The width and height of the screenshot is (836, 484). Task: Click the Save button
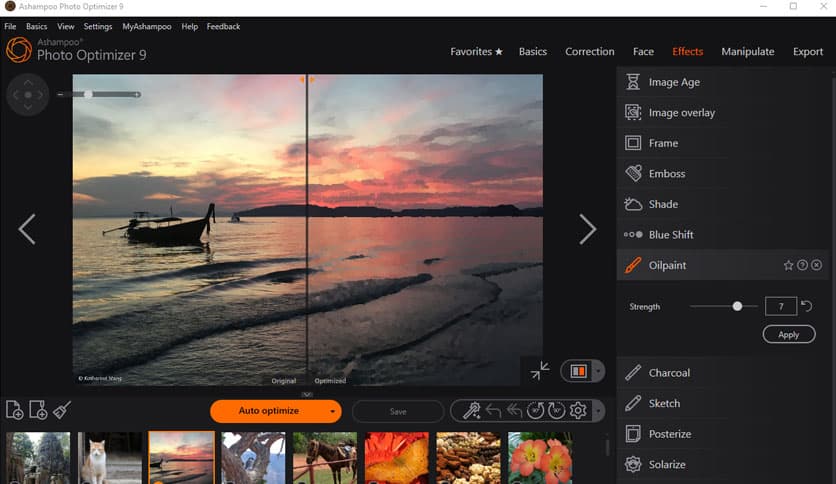coord(398,412)
